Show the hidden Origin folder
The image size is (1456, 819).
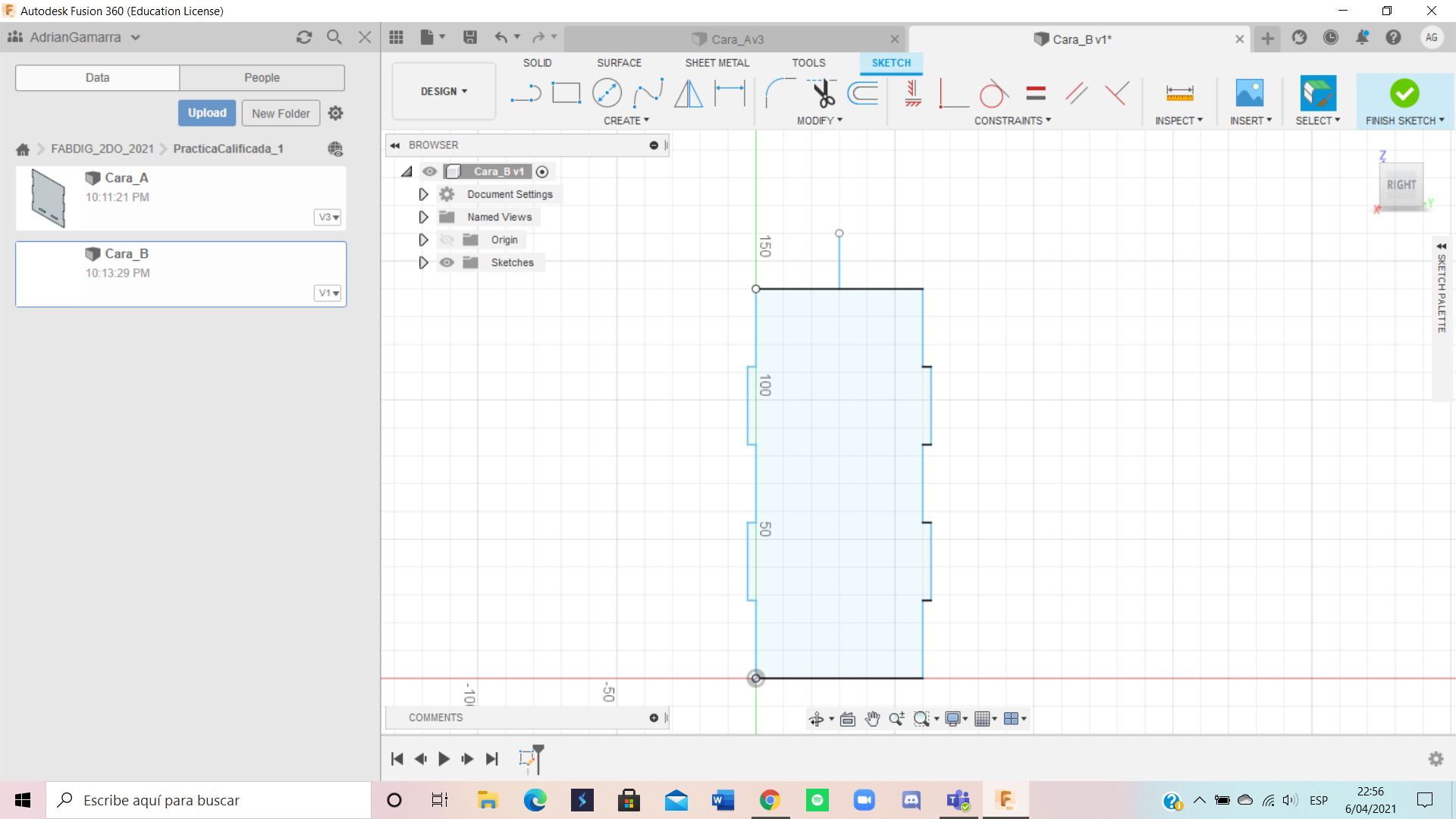click(x=447, y=240)
